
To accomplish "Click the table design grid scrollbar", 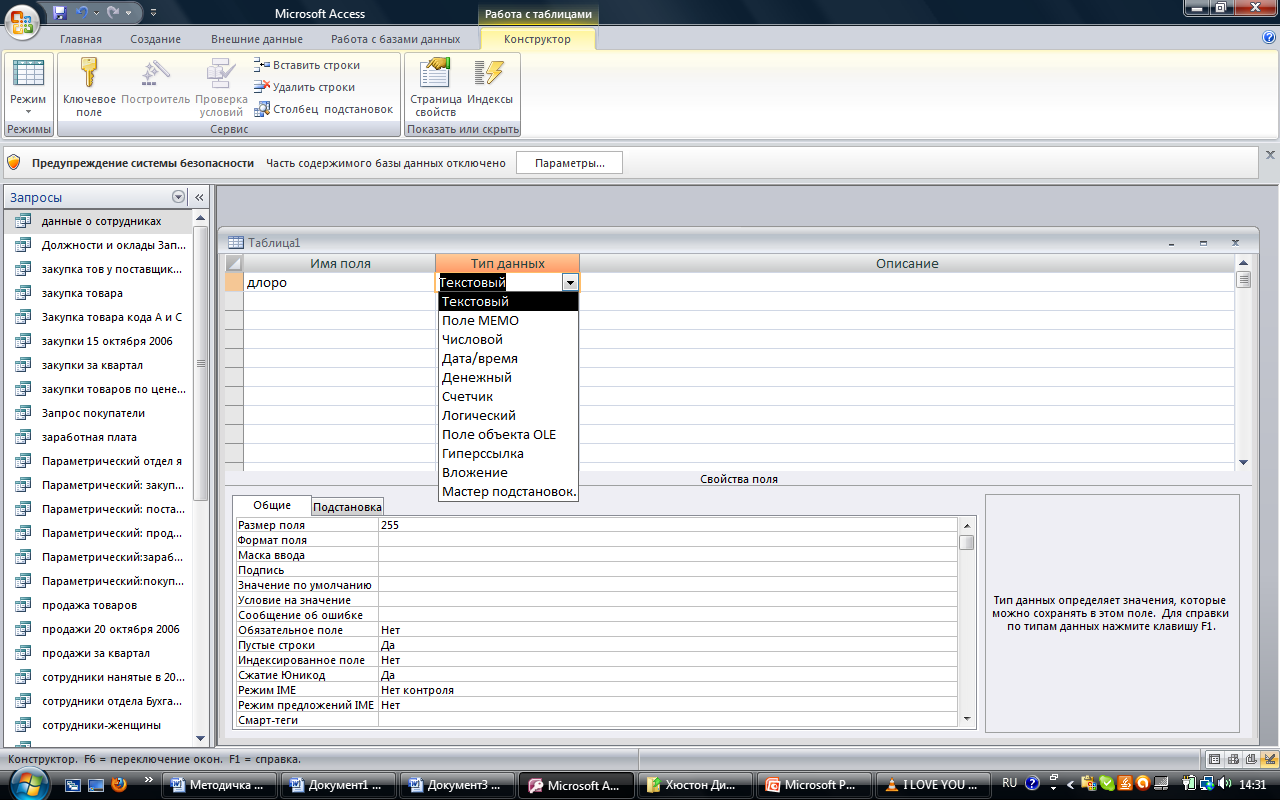I will (1244, 363).
